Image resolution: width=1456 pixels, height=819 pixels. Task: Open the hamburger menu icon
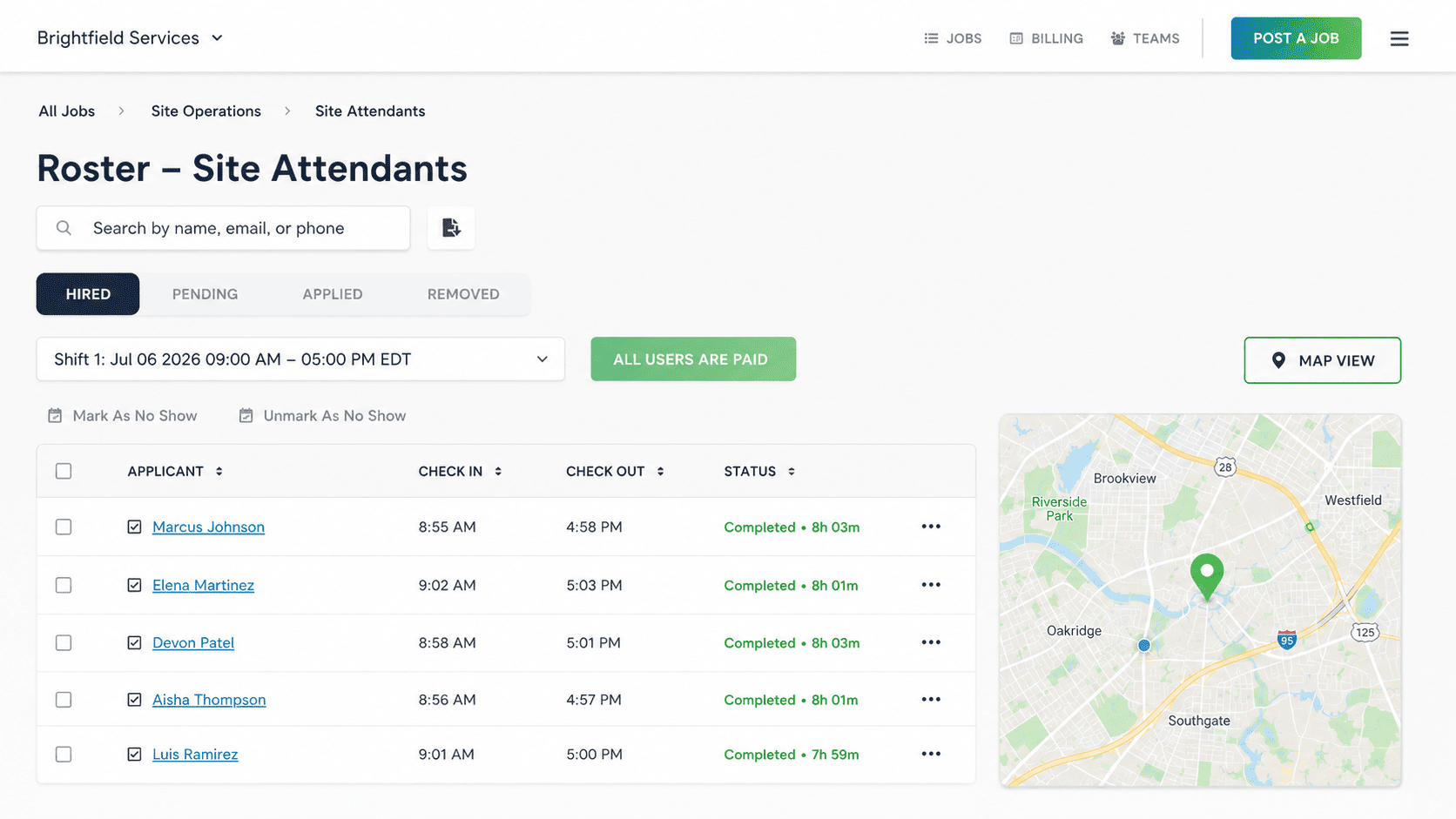tap(1399, 38)
